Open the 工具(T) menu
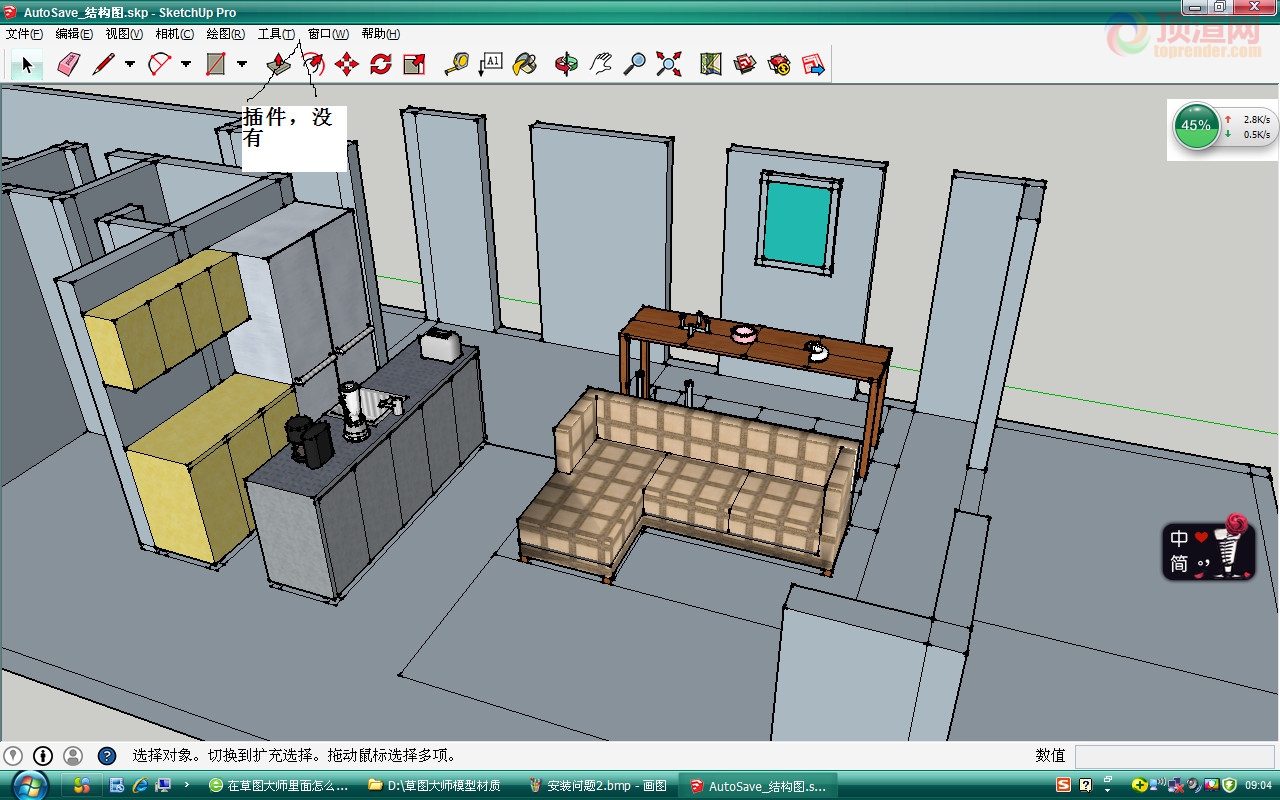 pyautogui.click(x=276, y=34)
